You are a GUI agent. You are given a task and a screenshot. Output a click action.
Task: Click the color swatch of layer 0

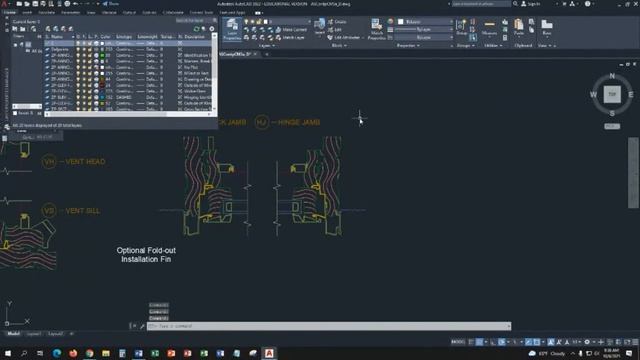(102, 43)
